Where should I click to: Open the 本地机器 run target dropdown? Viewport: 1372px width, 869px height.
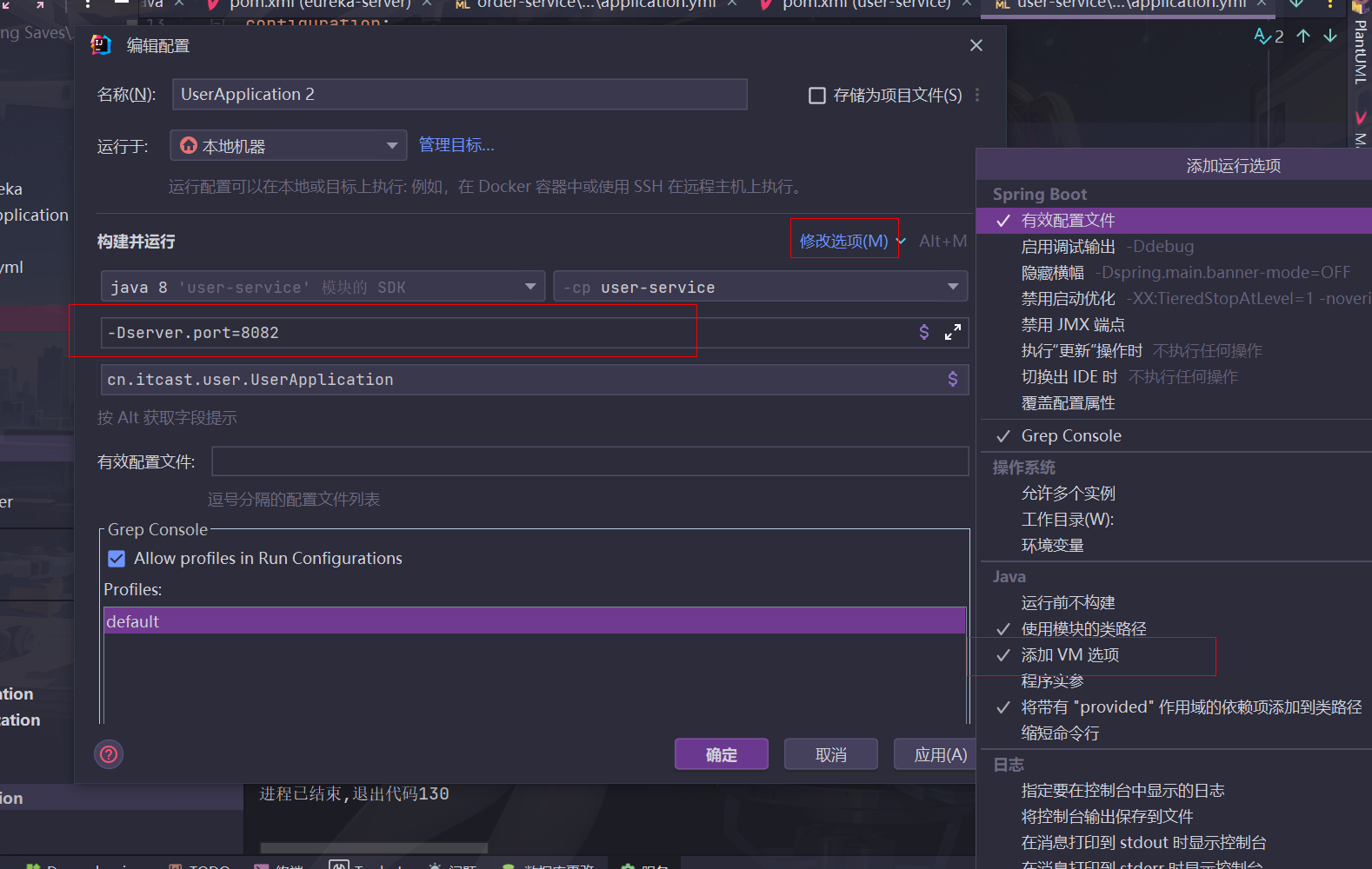289,145
